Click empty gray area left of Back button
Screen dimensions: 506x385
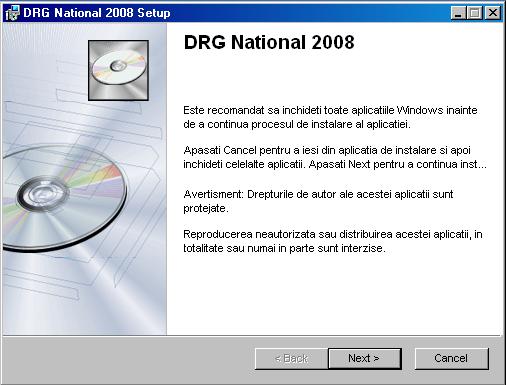coord(127,359)
